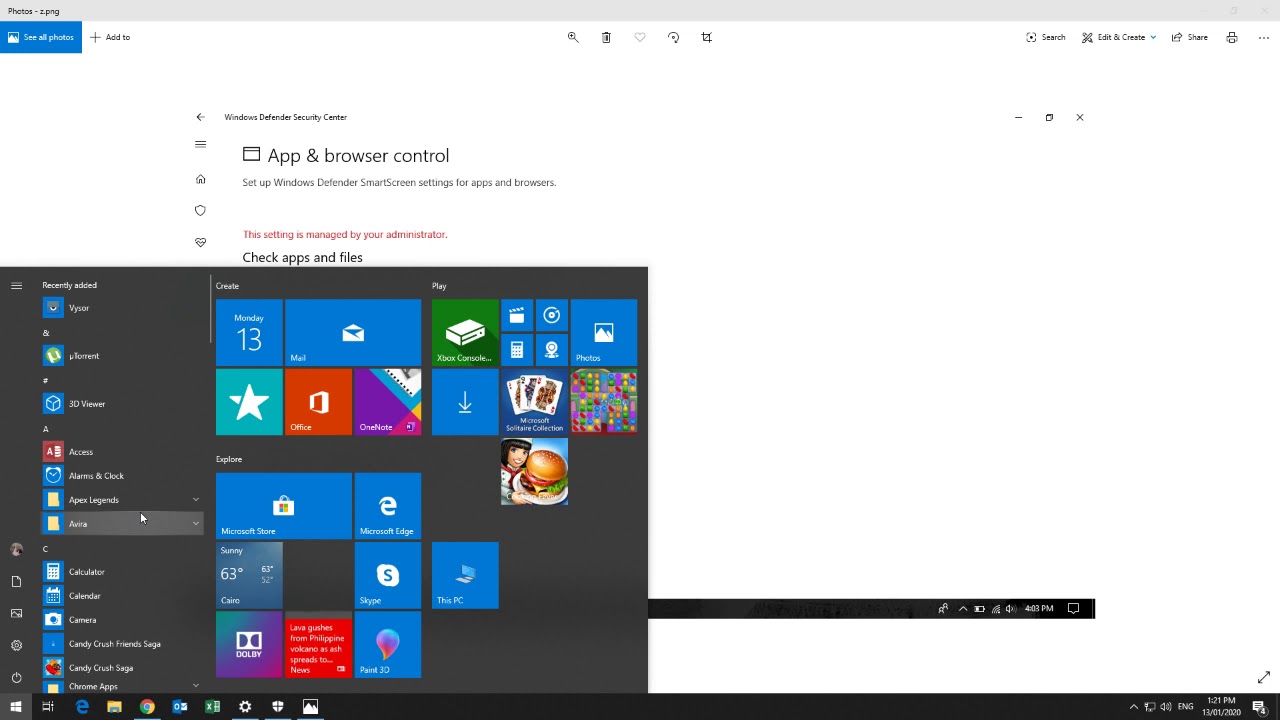Viewport: 1280px width, 720px height.
Task: Open the Start power options icon
Action: [x=16, y=677]
